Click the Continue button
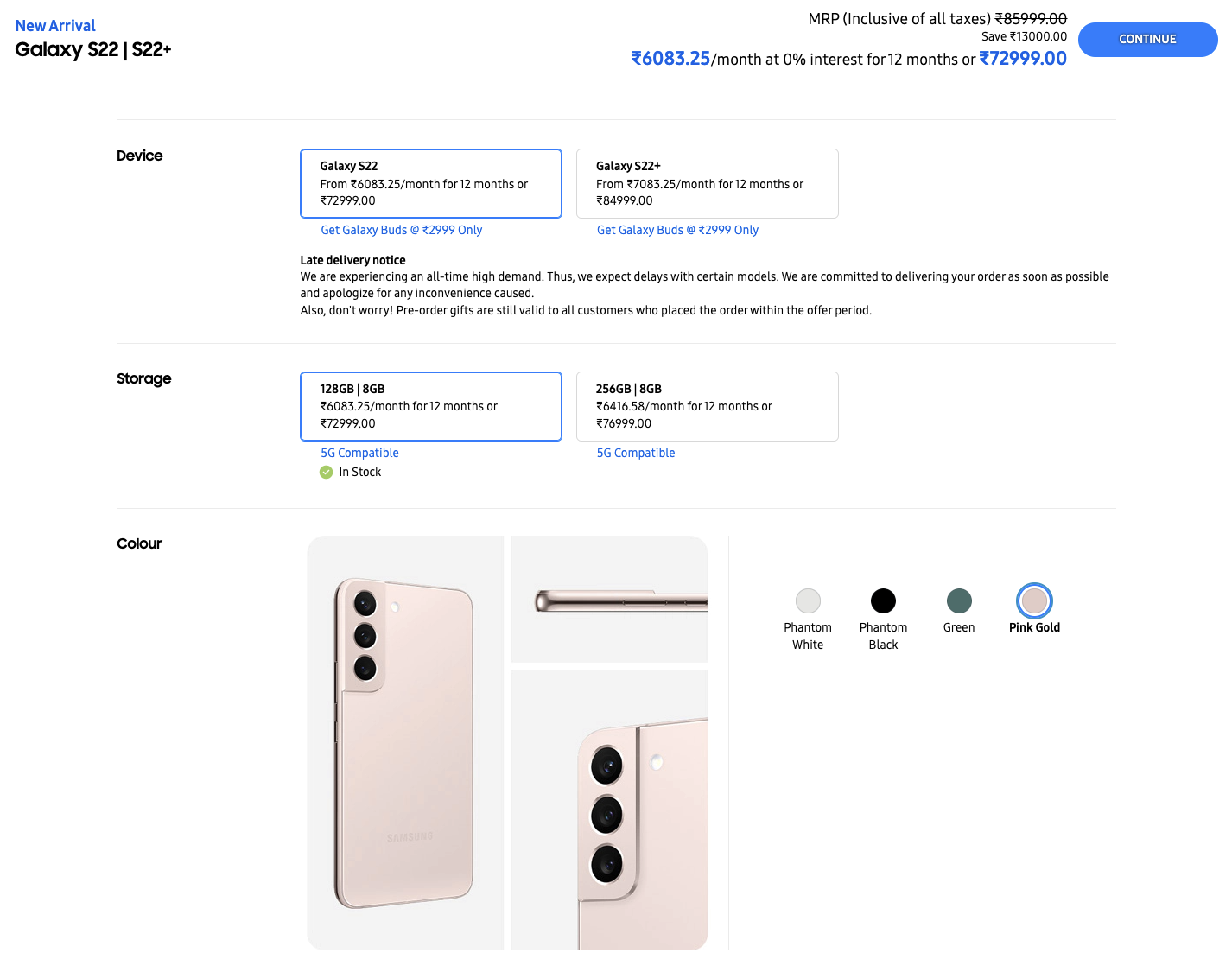This screenshot has height=972, width=1232. pyautogui.click(x=1147, y=39)
